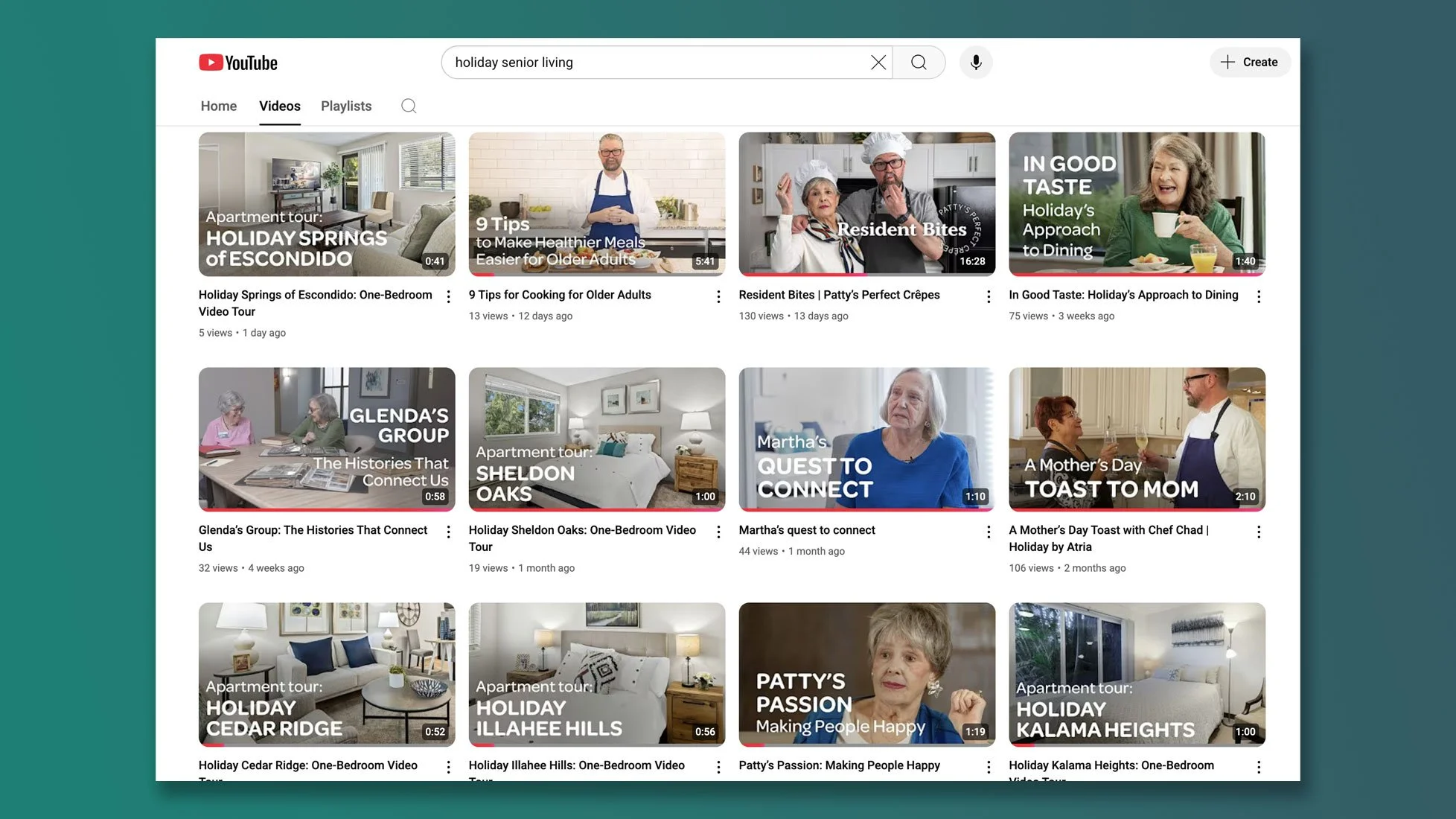Click watch progress bar on Glenda's Group thumbnail
This screenshot has width=1456, height=819.
(x=326, y=510)
